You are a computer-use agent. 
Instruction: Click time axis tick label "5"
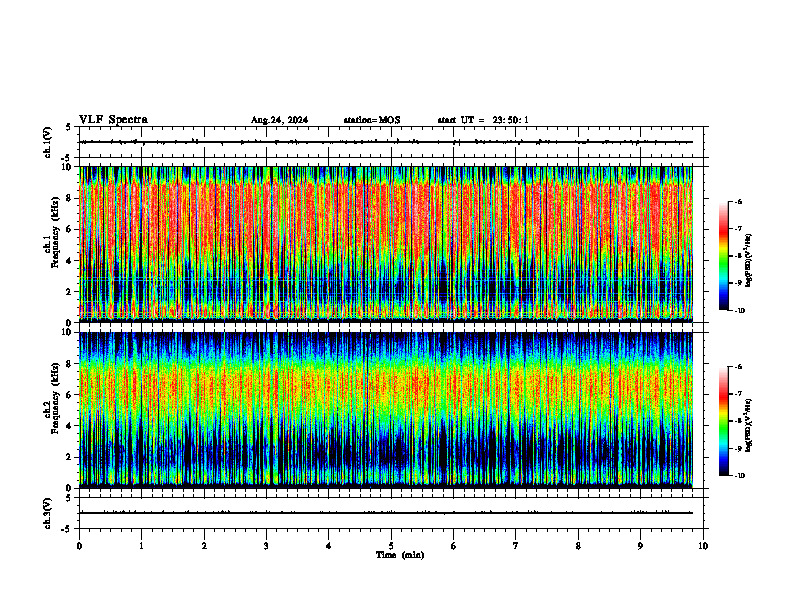click(x=391, y=546)
